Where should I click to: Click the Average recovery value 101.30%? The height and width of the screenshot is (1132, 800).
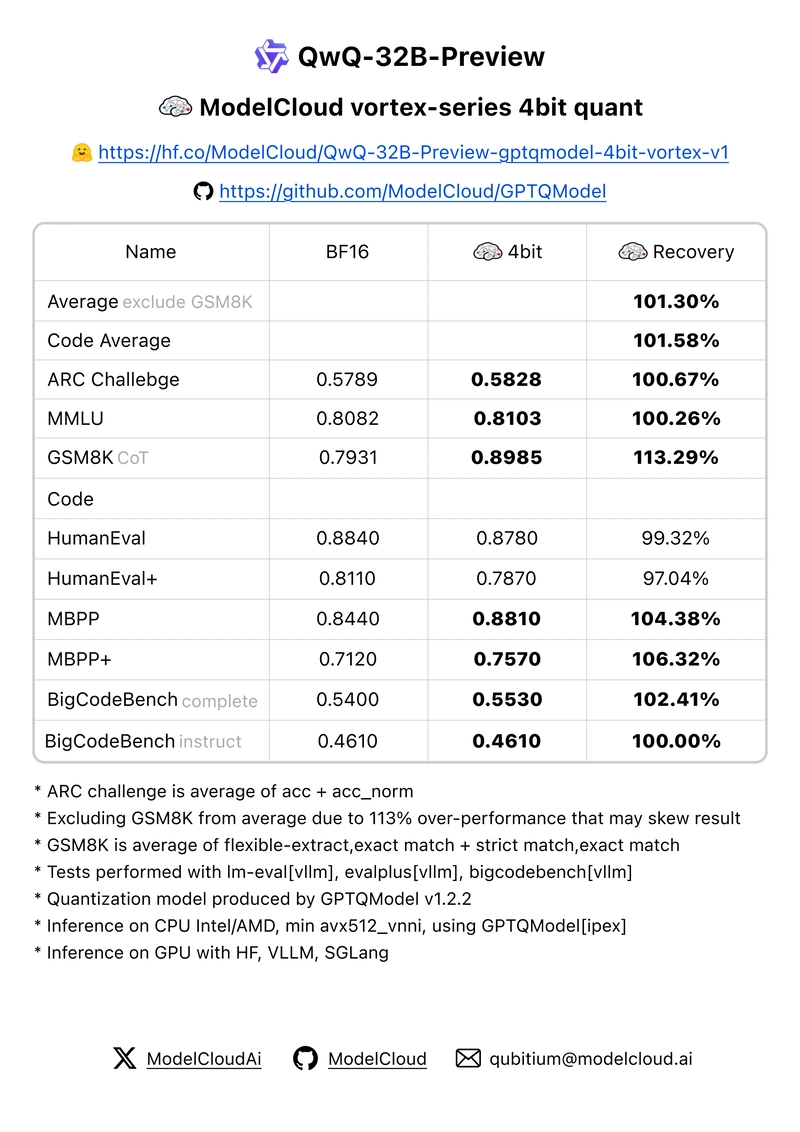[676, 302]
